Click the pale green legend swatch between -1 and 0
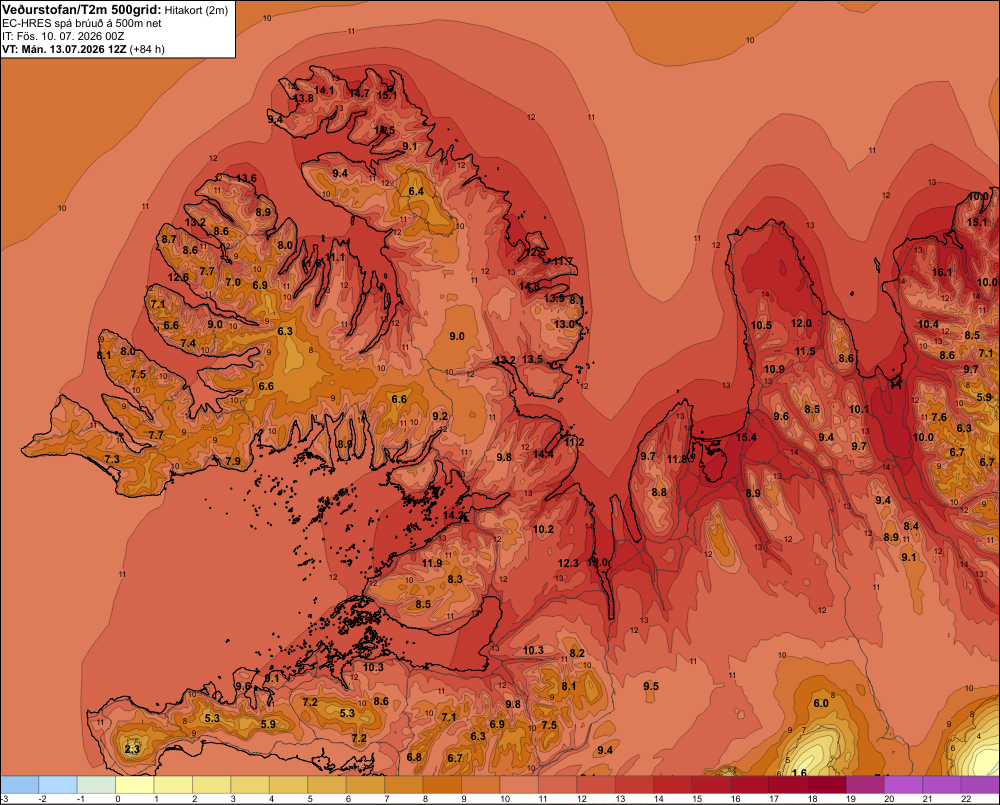Viewport: 1000px width, 805px height. [96, 784]
